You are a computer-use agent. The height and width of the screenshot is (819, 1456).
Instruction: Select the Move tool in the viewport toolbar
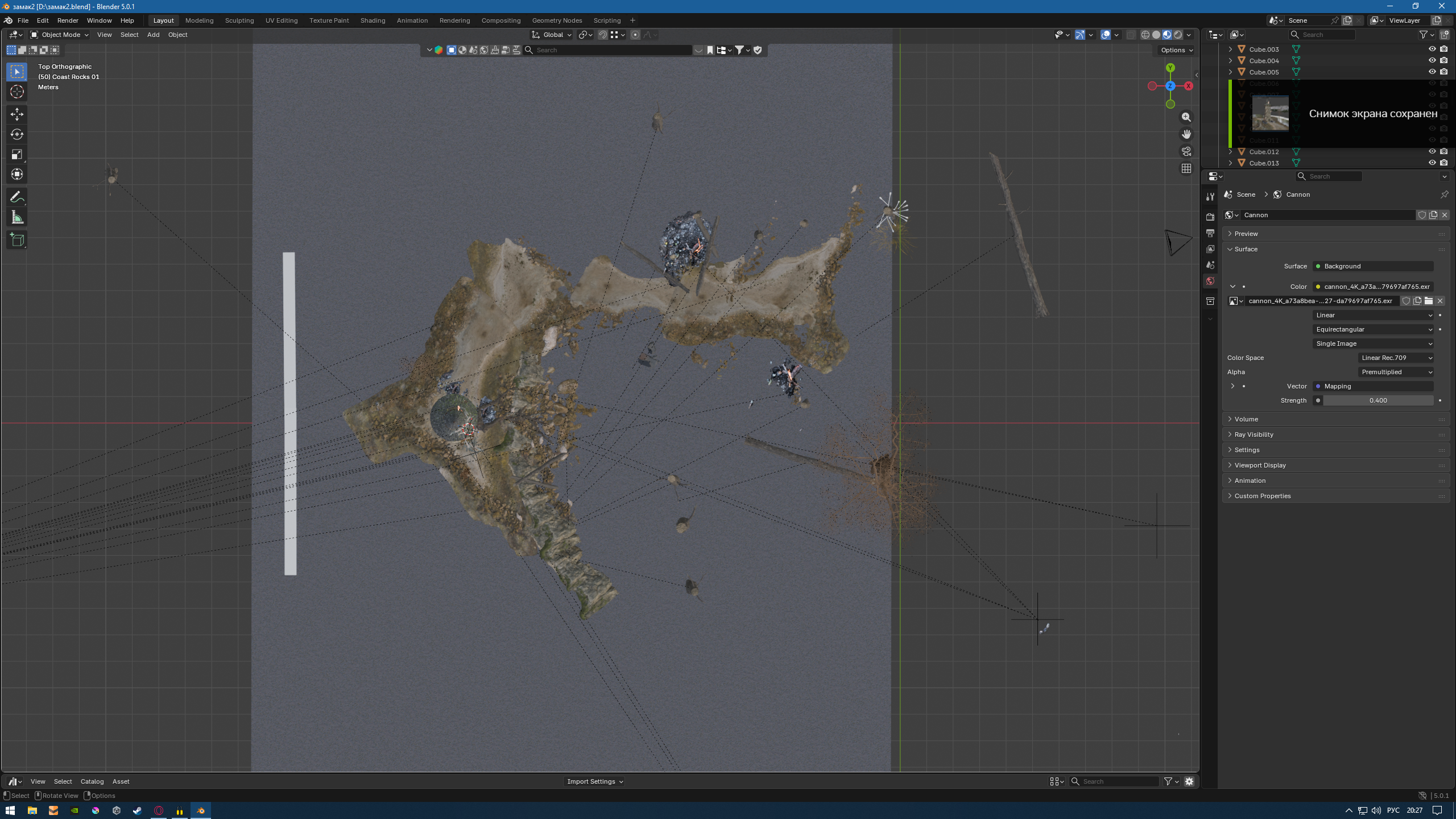[16, 114]
